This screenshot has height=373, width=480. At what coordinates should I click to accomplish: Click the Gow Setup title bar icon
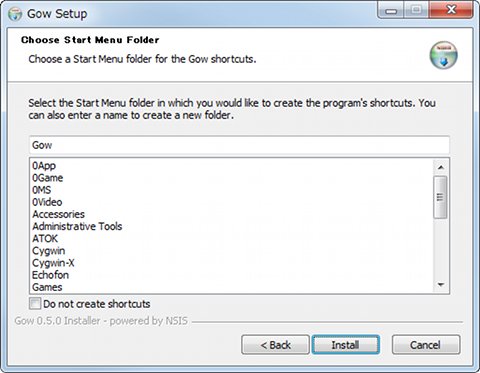(x=15, y=14)
